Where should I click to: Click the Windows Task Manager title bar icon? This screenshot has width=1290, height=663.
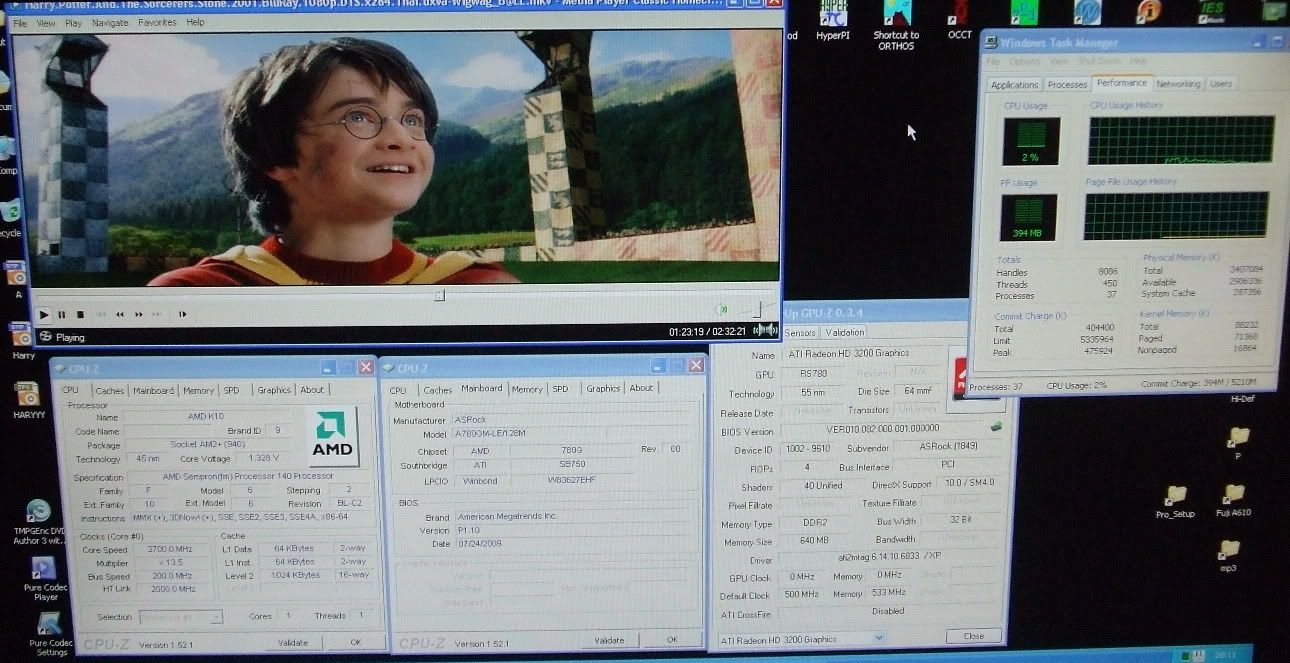coord(991,43)
